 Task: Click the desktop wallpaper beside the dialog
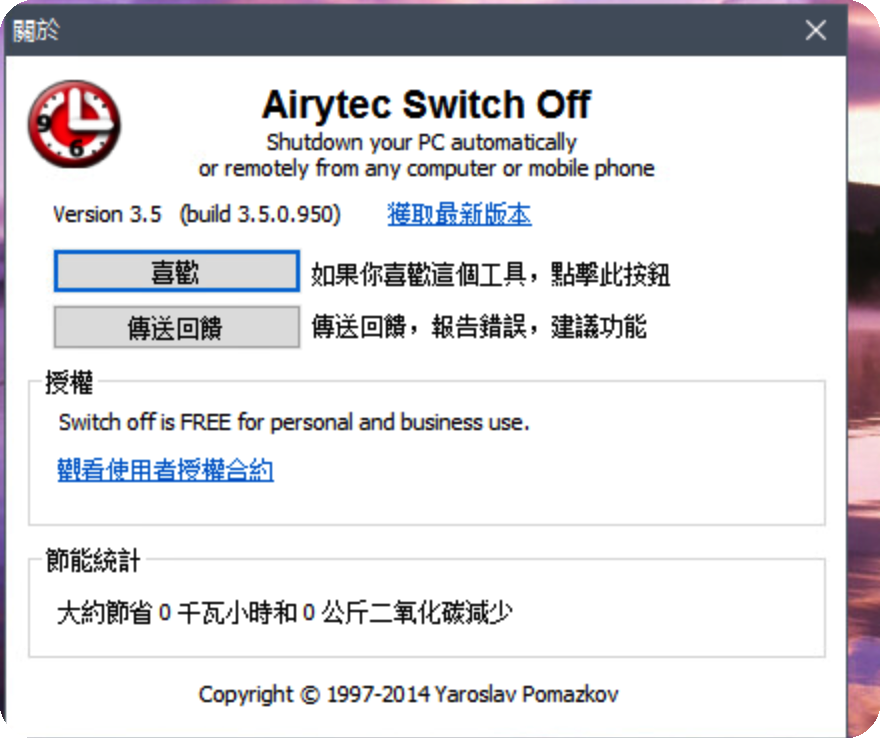(862, 400)
